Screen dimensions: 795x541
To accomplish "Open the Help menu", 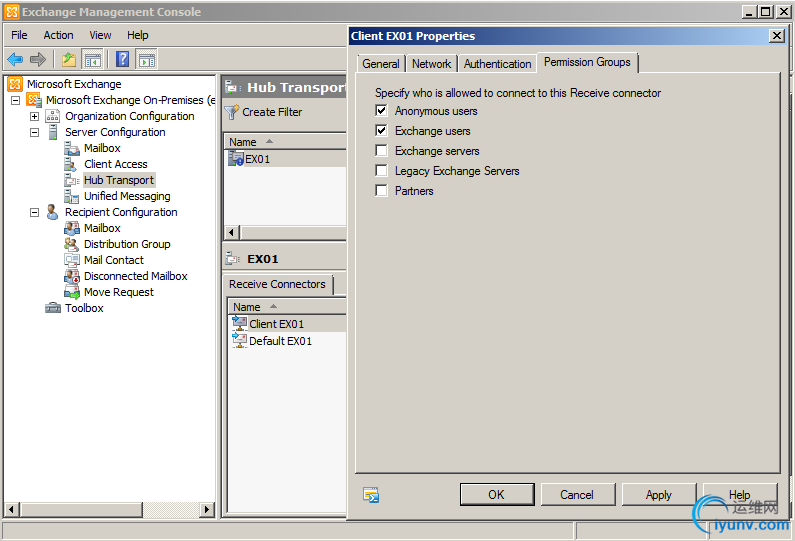I will tap(137, 35).
